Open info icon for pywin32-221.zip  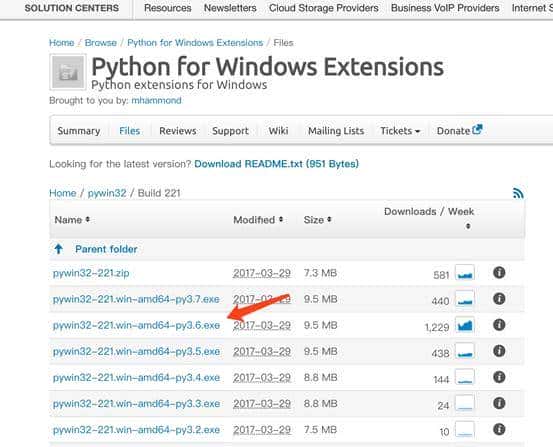499,273
